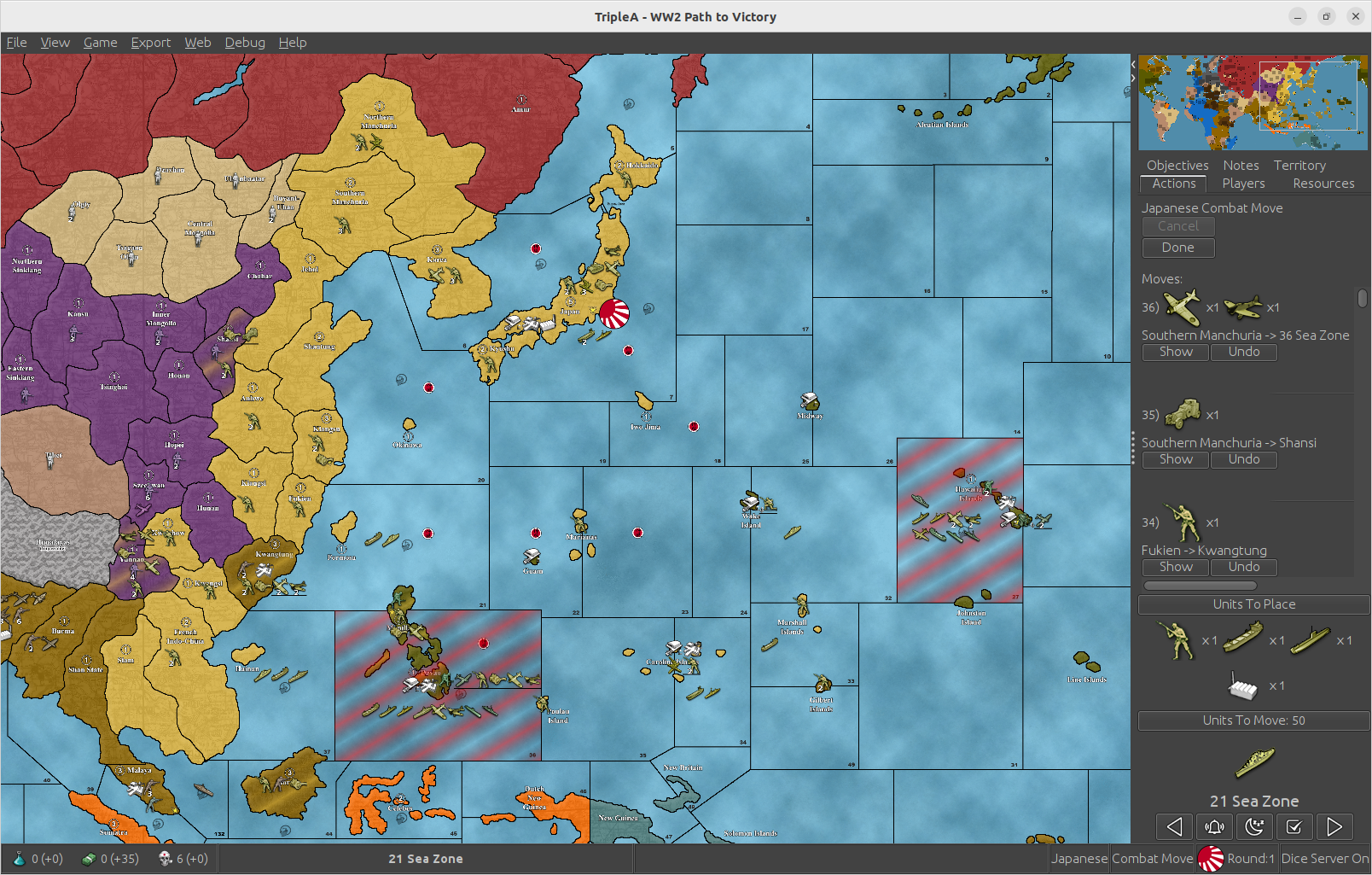Screen dimensions: 1372x875
Task: Select the transport ship in Units To Place
Action: point(1242,638)
